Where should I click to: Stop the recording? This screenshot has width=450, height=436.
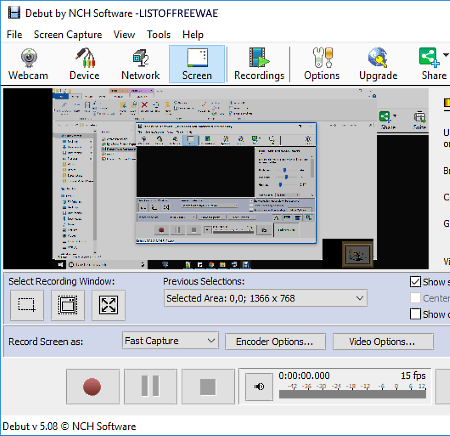tap(208, 387)
